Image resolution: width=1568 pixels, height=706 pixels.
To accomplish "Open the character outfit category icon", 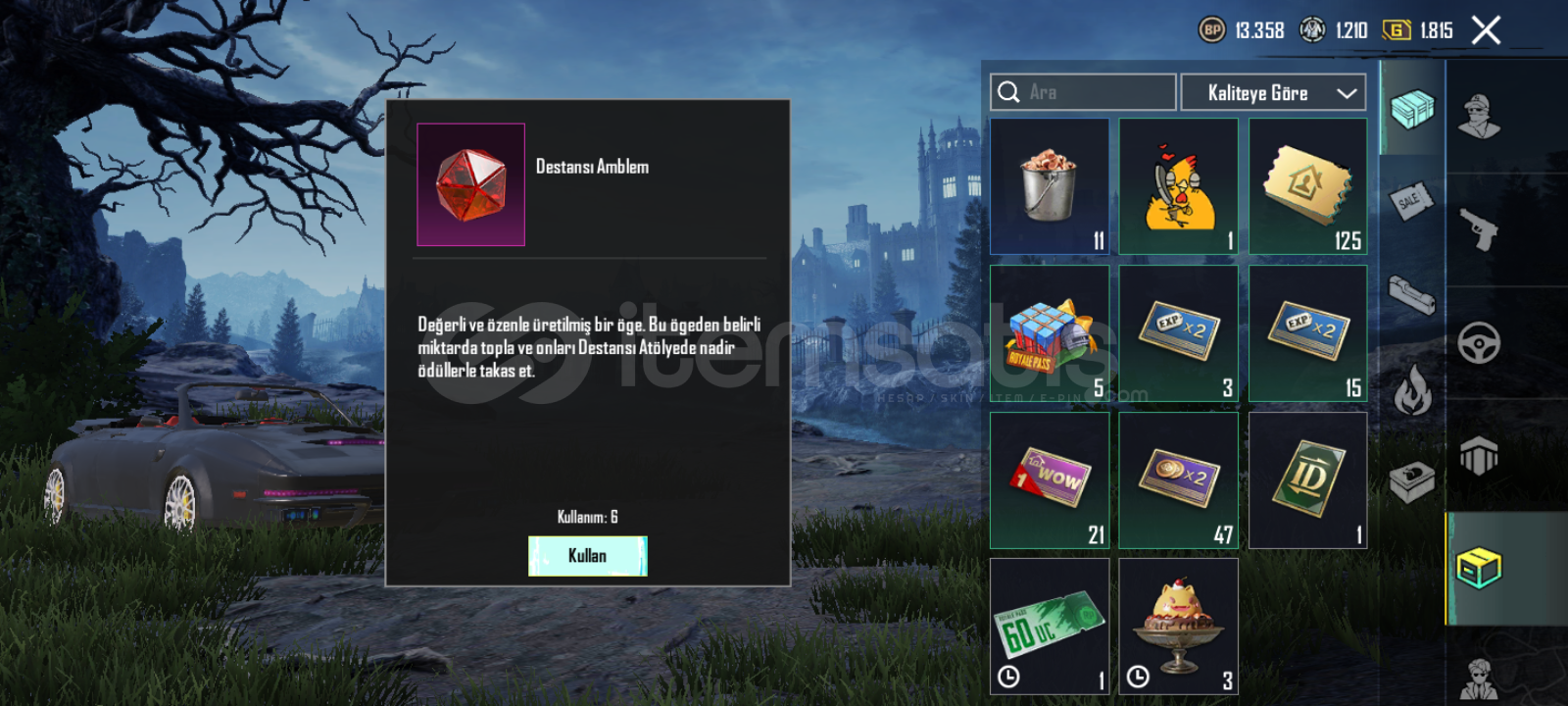I will point(1479,117).
